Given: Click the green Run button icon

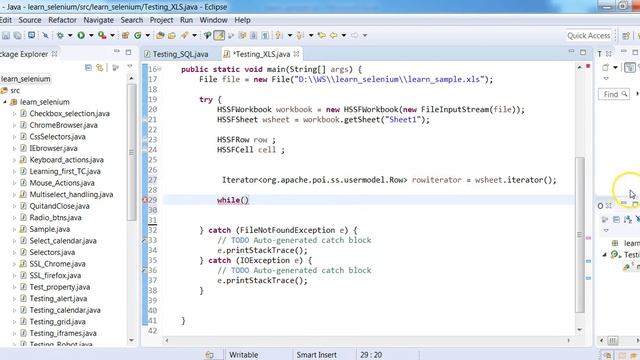Looking at the screenshot, I should coord(81,36).
